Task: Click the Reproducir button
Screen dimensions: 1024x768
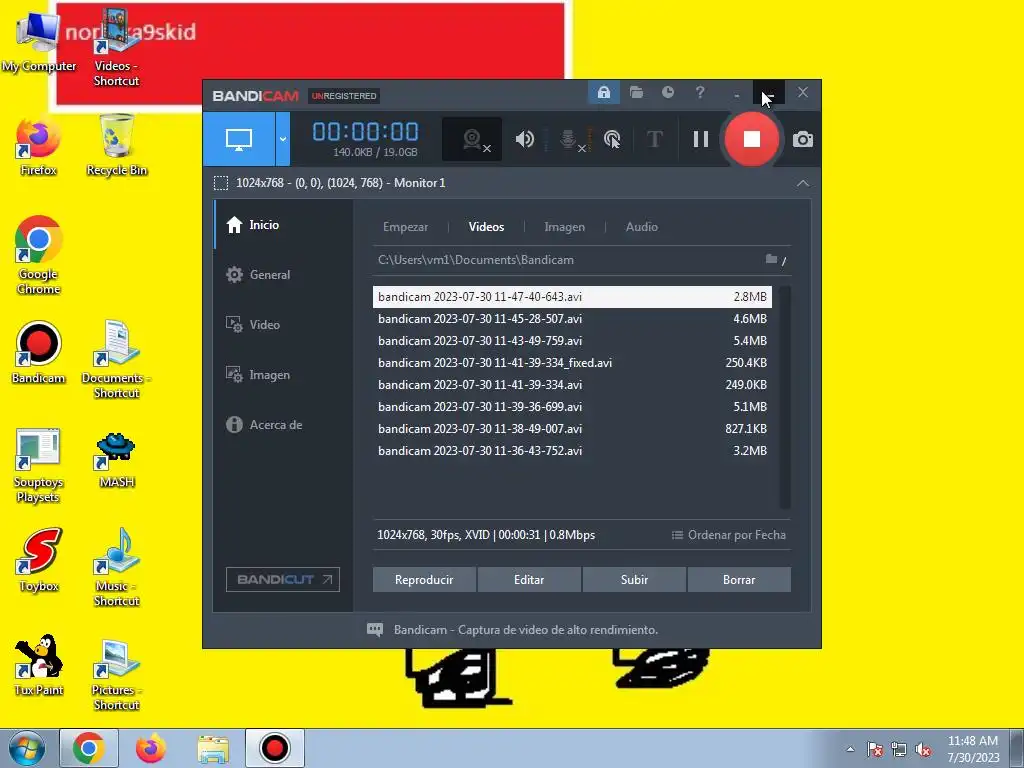Action: [x=424, y=580]
